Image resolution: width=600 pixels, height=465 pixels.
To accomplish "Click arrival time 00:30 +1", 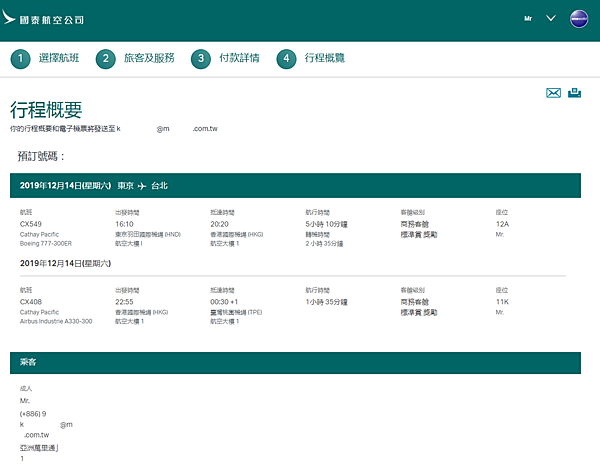I will click(x=224, y=302).
